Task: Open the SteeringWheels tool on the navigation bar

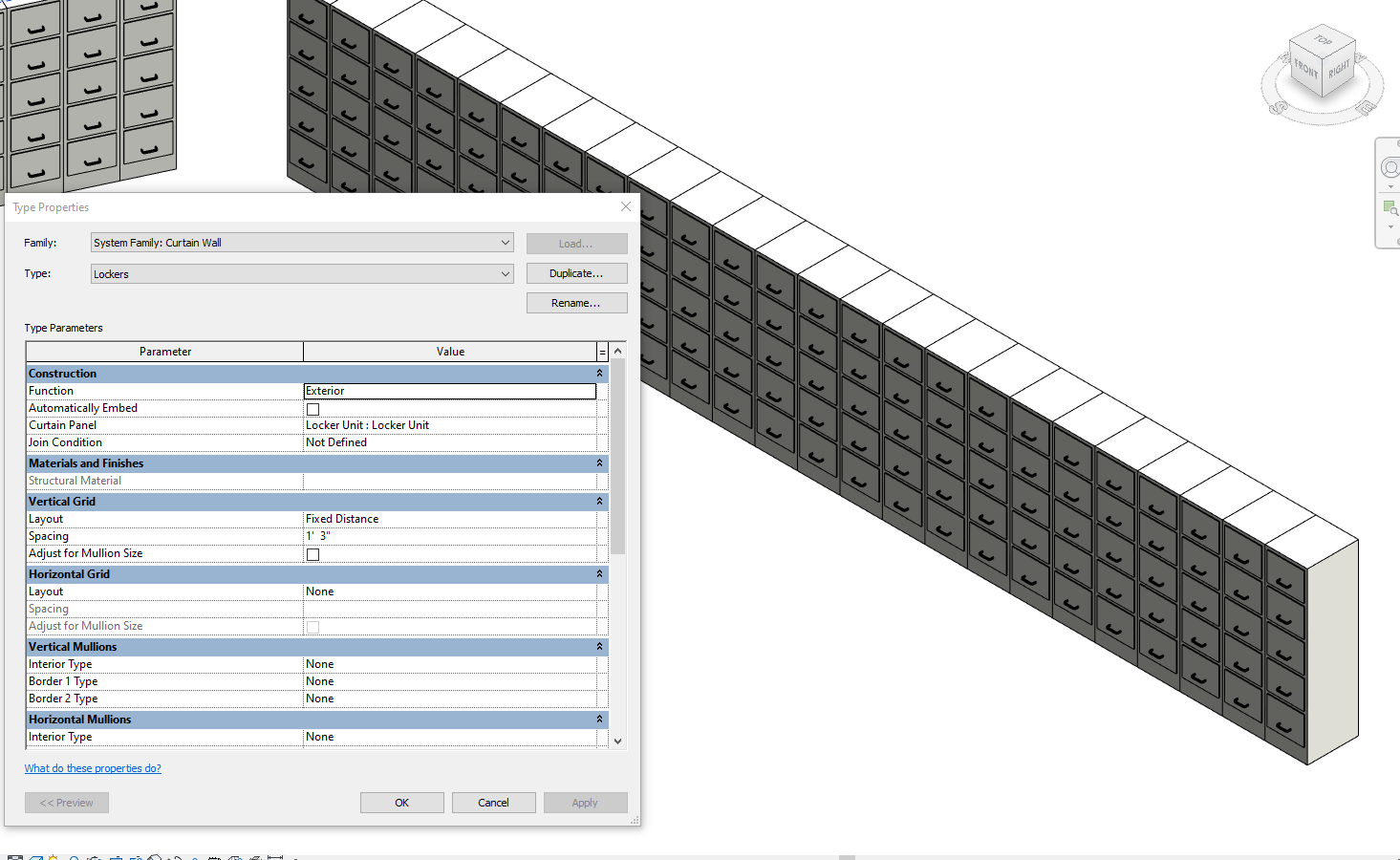Action: [x=1391, y=167]
